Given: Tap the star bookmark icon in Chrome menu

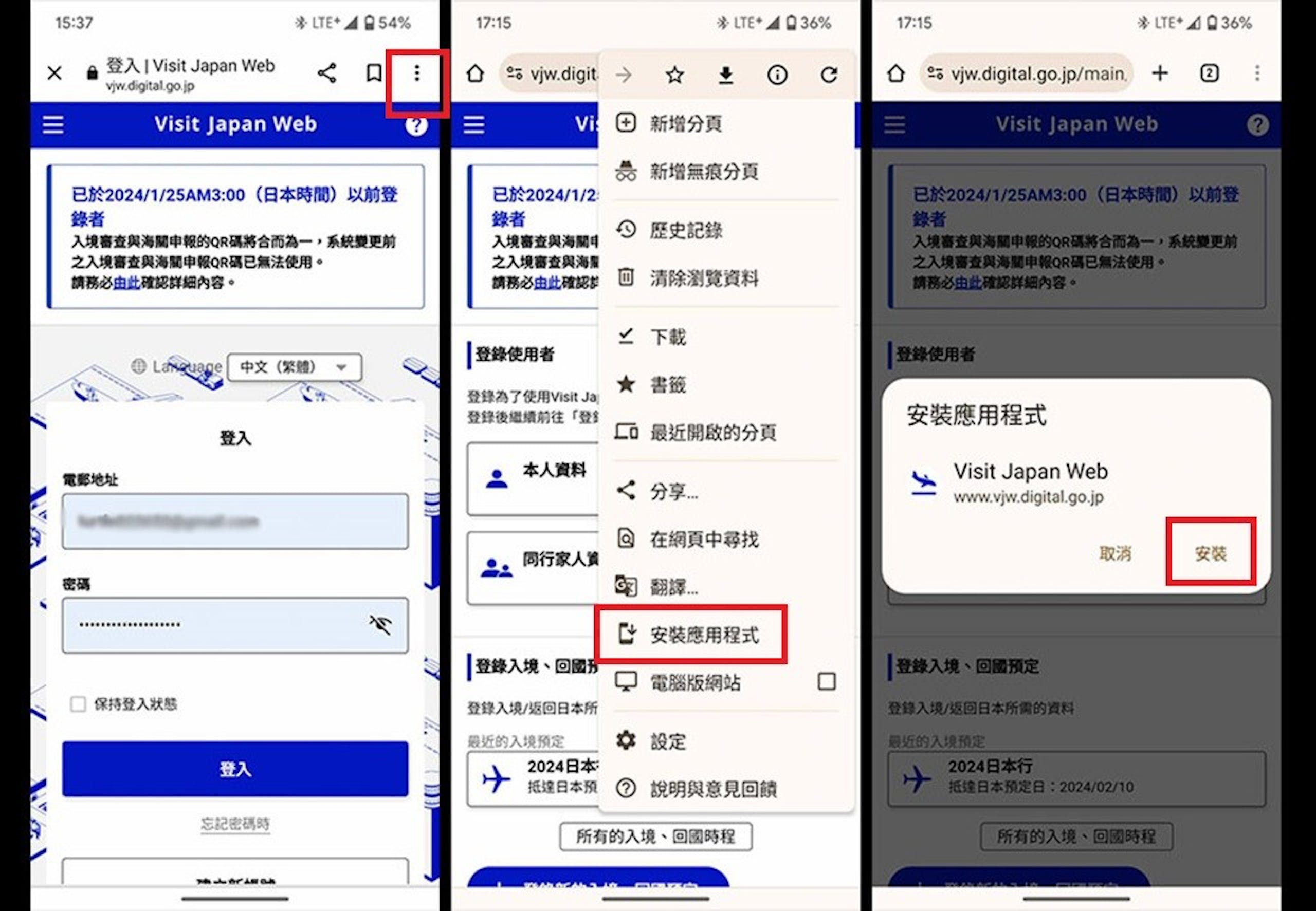Looking at the screenshot, I should pos(674,75).
